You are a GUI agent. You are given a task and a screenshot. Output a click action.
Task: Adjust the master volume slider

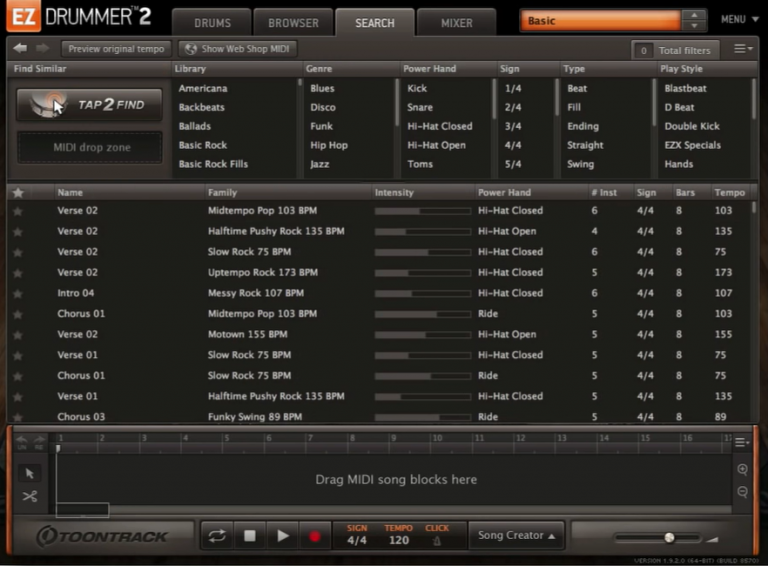click(x=669, y=538)
